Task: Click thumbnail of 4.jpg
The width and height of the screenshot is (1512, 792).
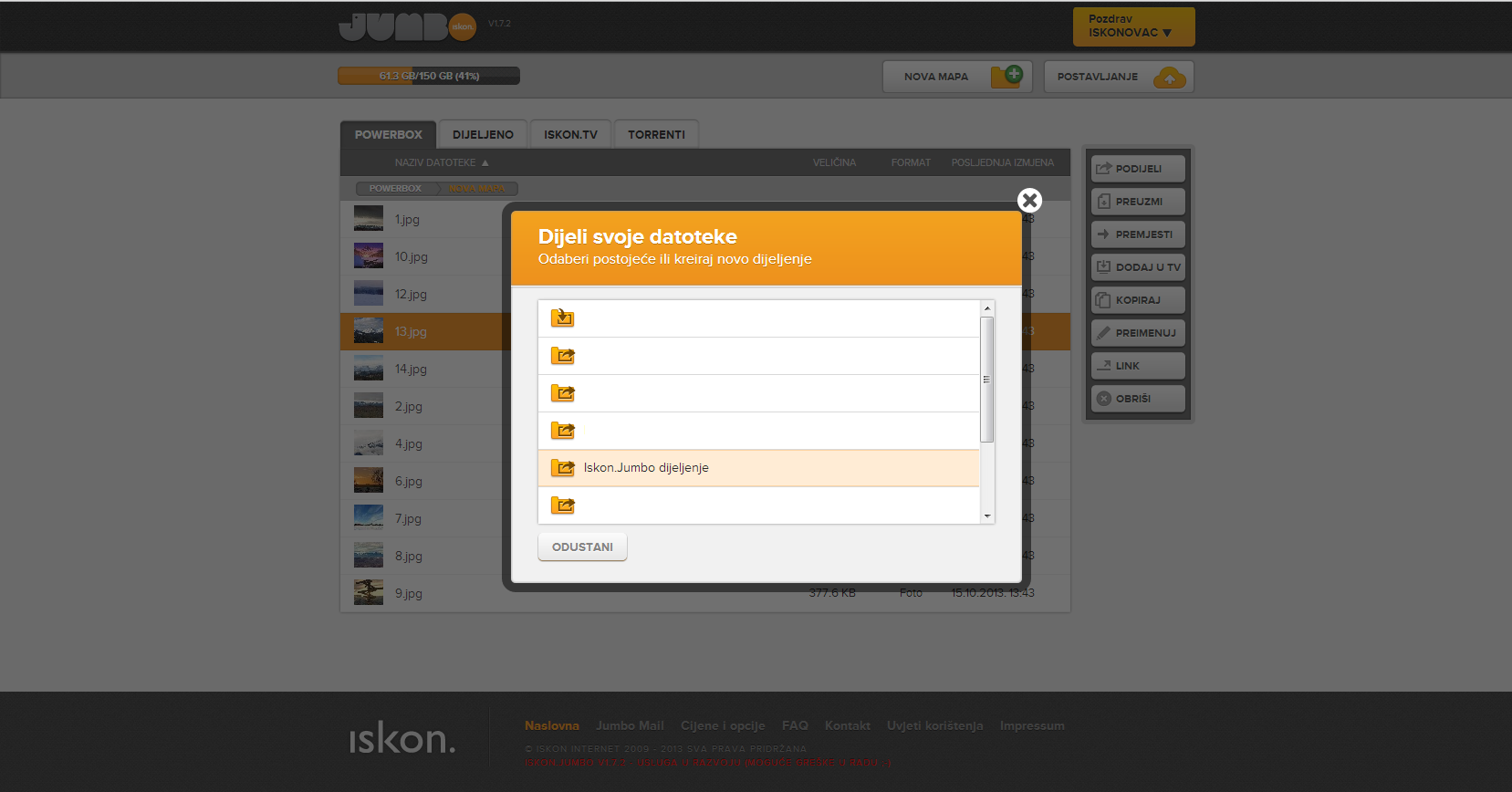Action: [x=369, y=443]
